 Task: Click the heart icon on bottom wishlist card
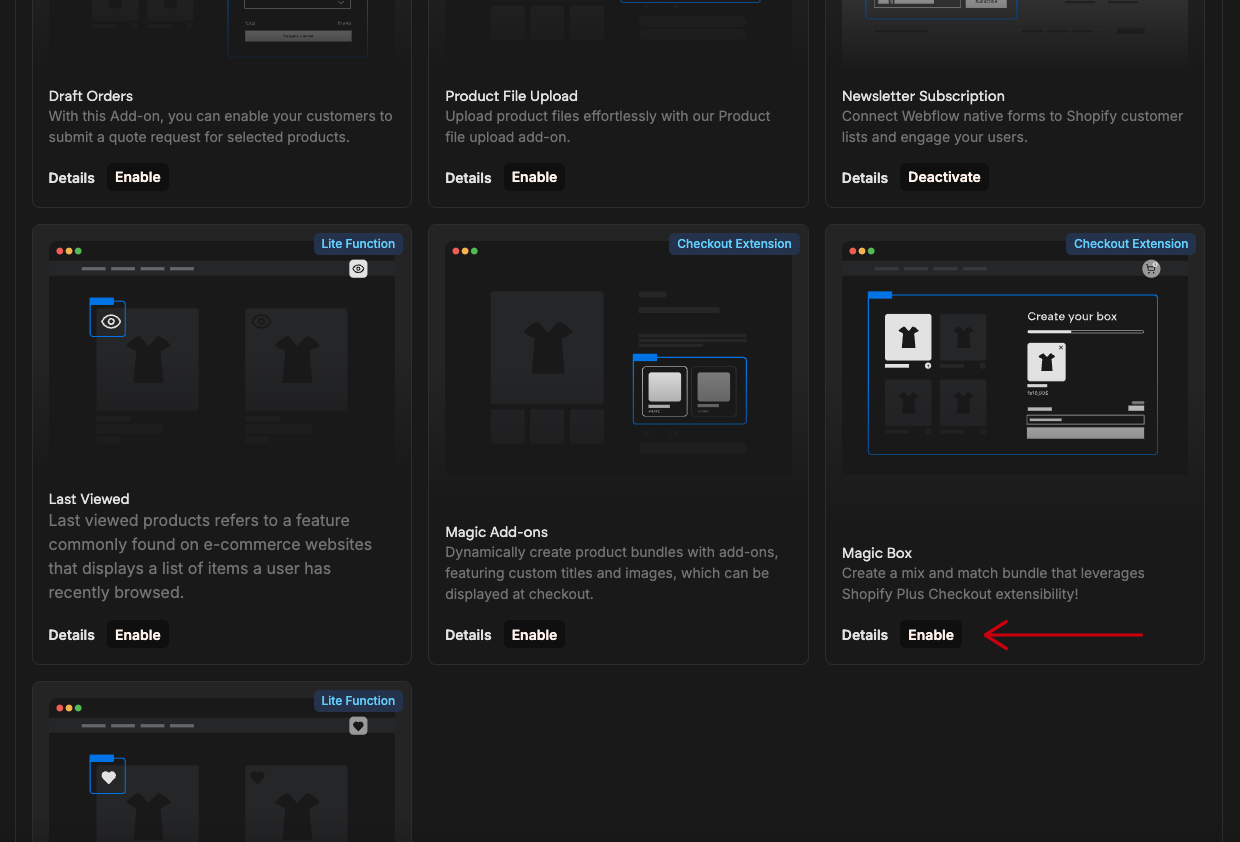(358, 726)
